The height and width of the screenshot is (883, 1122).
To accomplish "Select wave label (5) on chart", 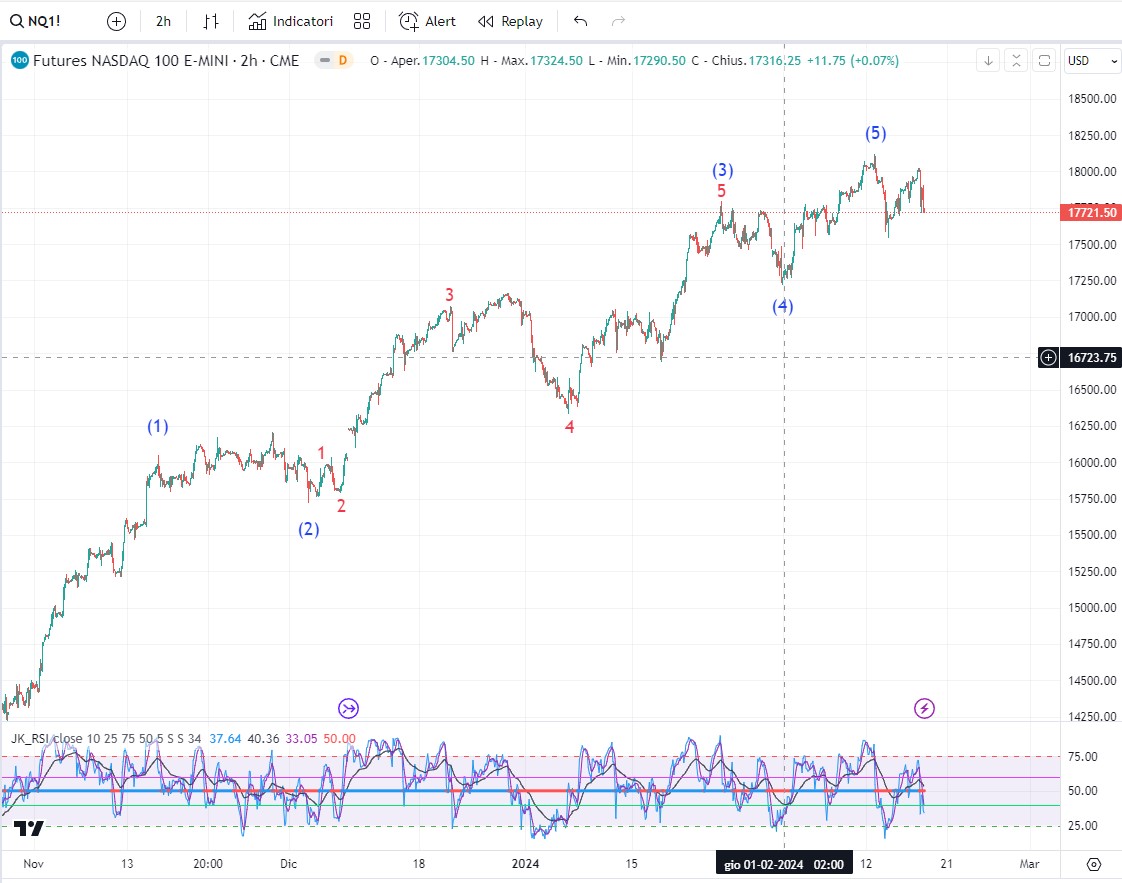I will pos(875,133).
